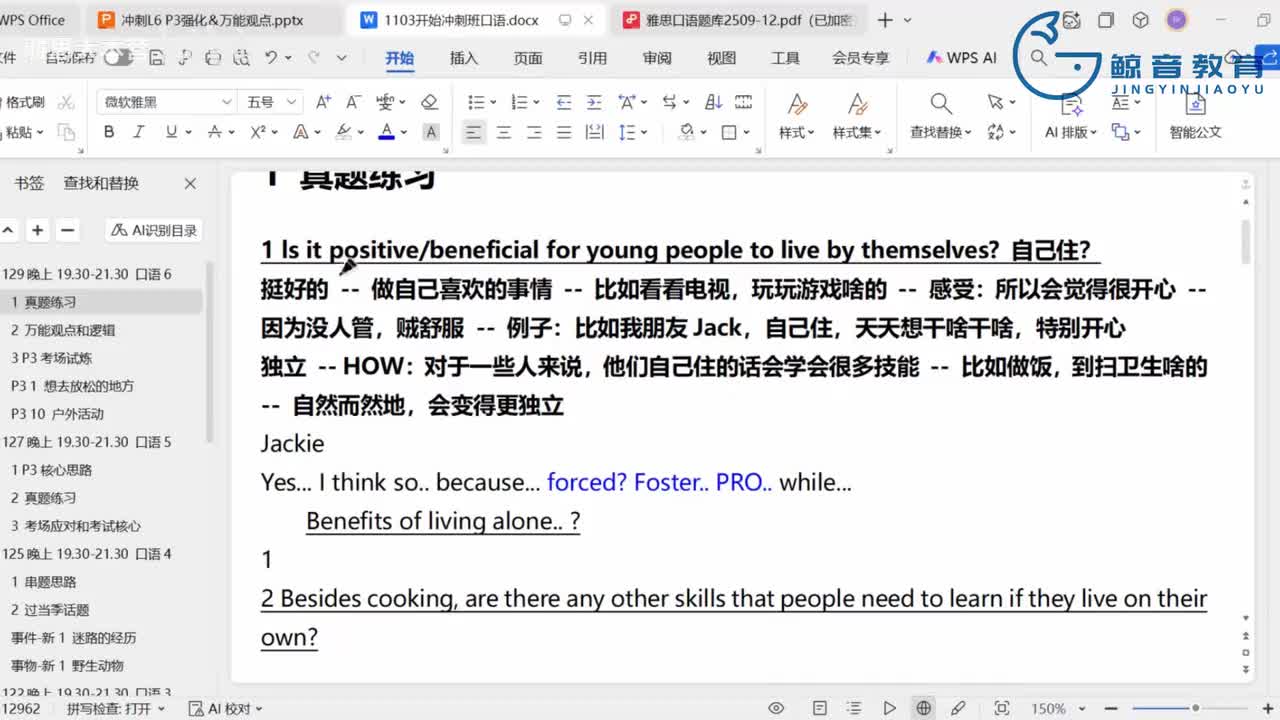Toggle italic formatting
This screenshot has height=720, width=1280.
139,132
